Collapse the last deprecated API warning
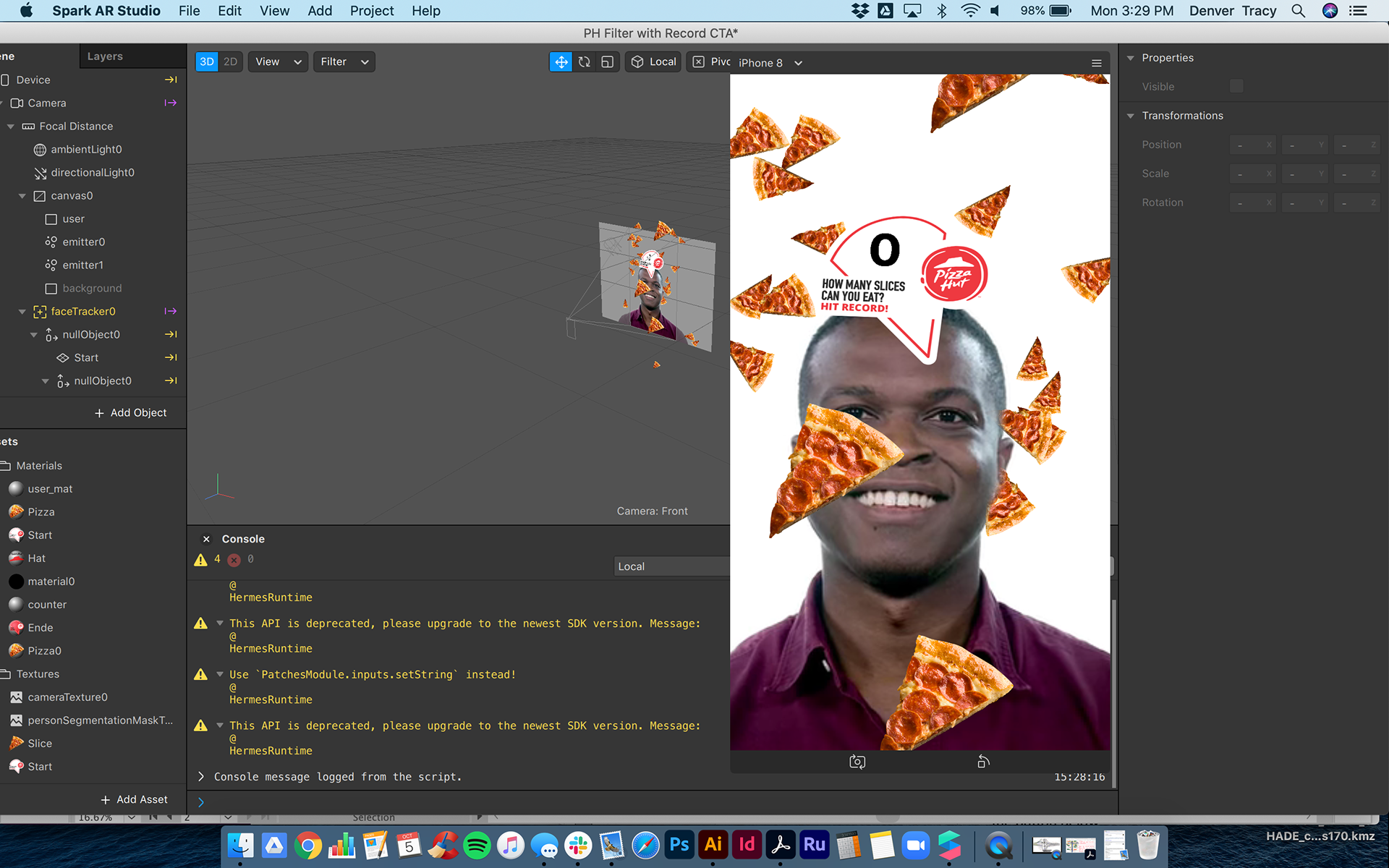The height and width of the screenshot is (868, 1389). coord(220,725)
